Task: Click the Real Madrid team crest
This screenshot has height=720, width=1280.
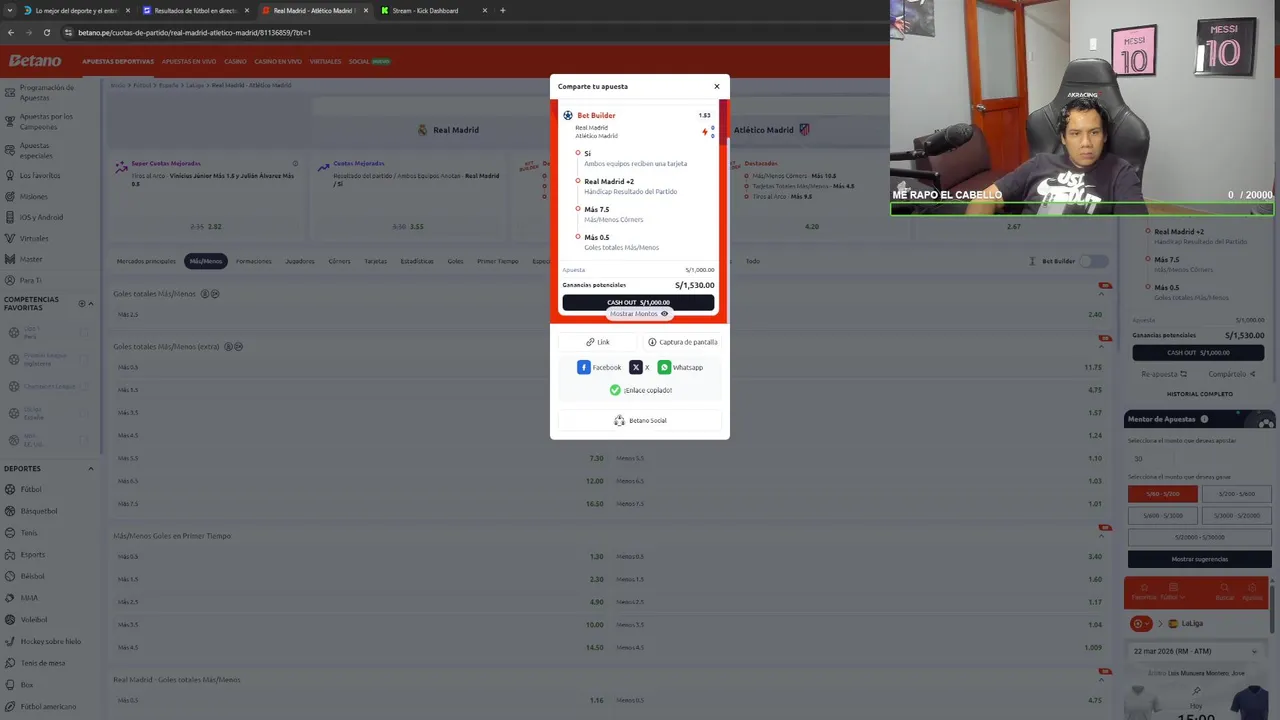Action: click(422, 130)
